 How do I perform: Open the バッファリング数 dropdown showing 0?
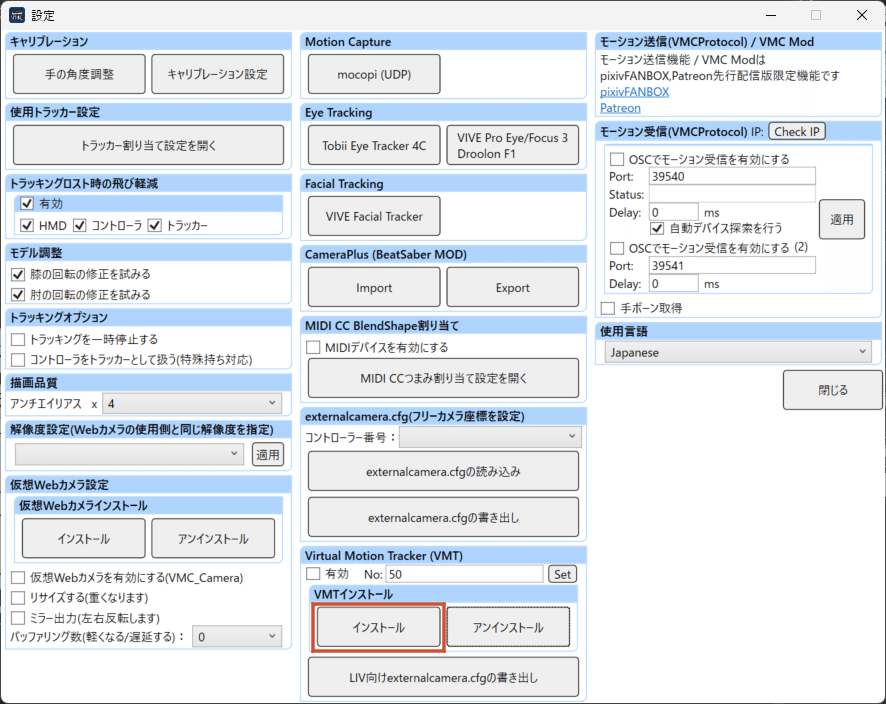[x=237, y=637]
